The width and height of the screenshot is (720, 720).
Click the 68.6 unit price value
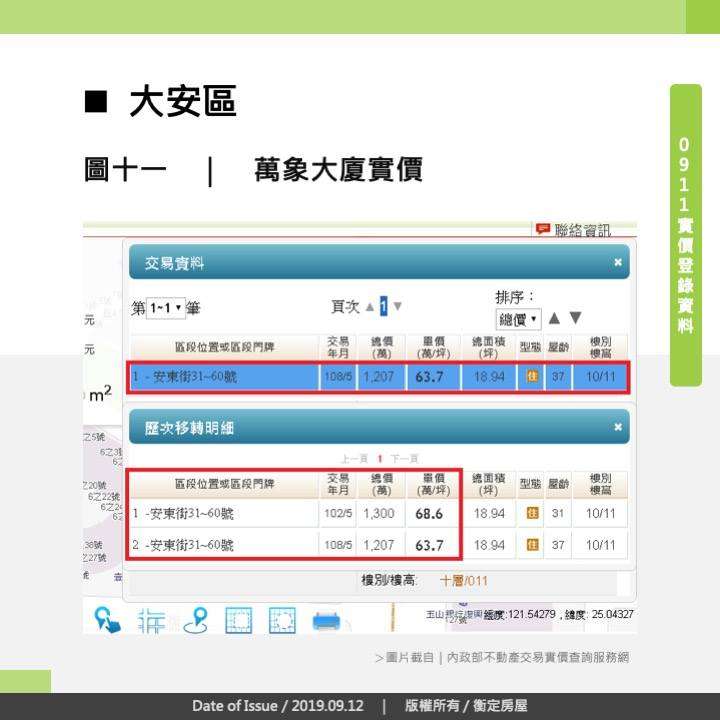[429, 514]
